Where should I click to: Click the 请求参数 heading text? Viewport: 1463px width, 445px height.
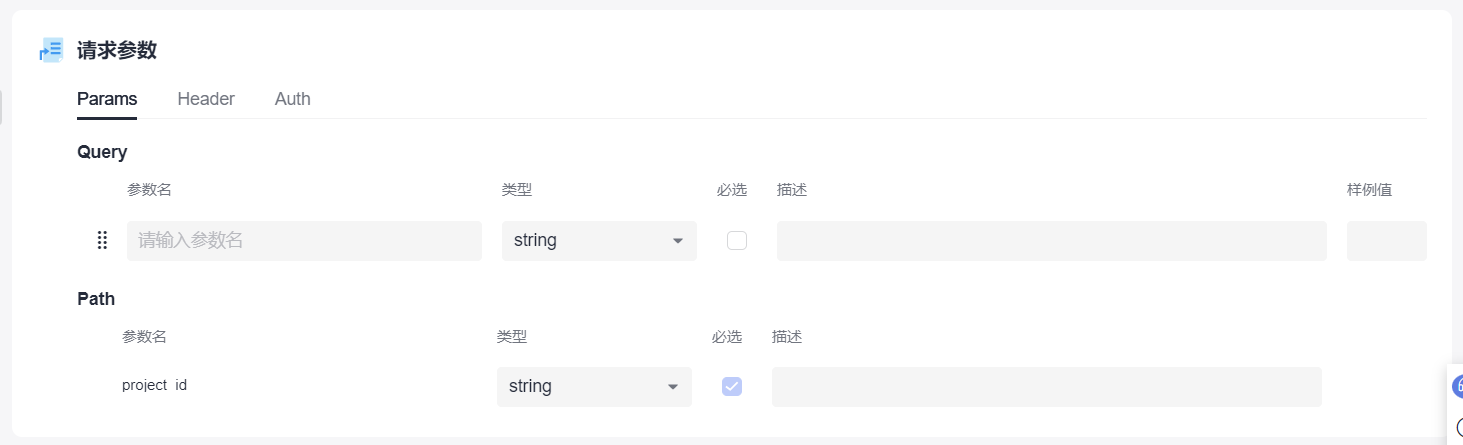pyautogui.click(x=117, y=50)
